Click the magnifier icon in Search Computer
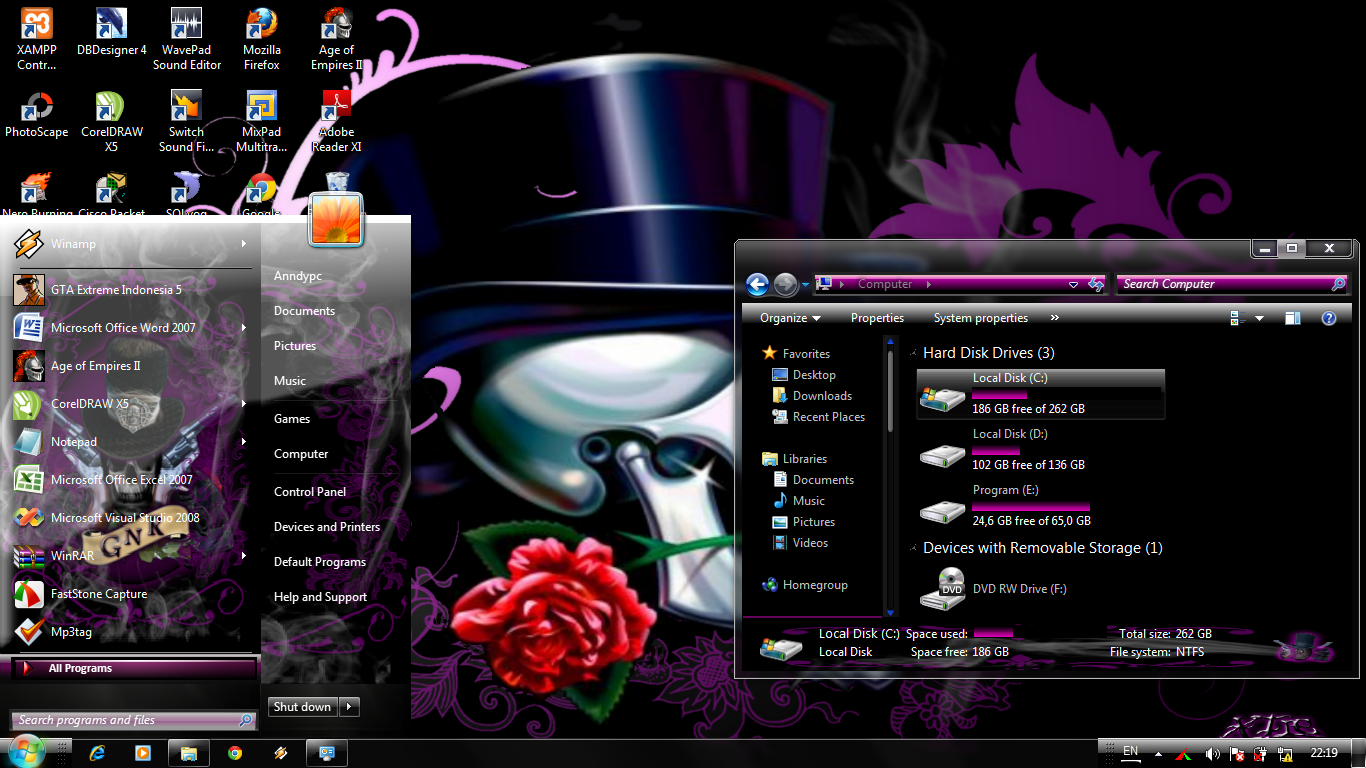This screenshot has height=768, width=1366. point(1338,284)
